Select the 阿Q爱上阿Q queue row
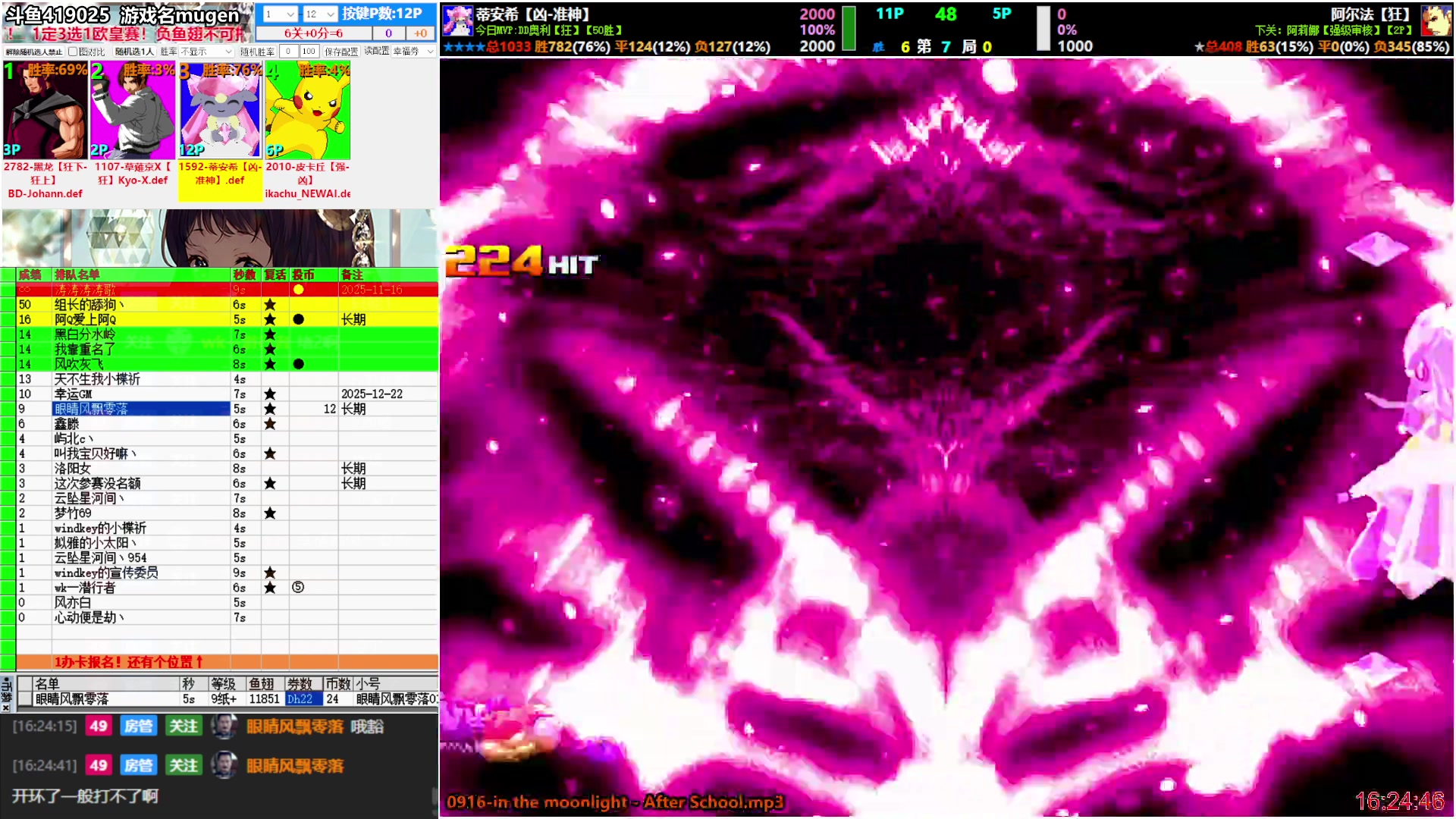The image size is (1456, 819). pos(227,319)
